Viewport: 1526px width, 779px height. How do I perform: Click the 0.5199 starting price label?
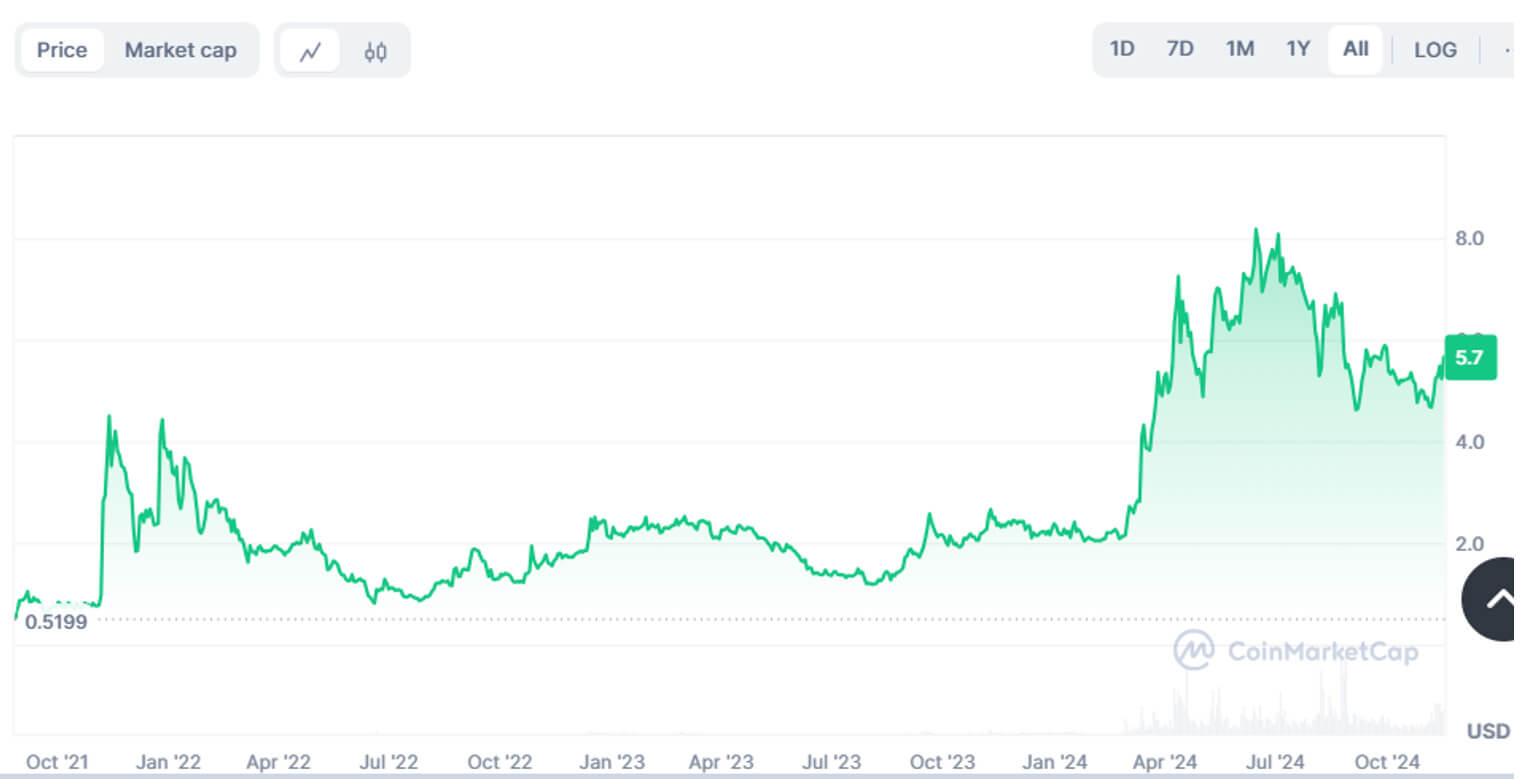(56, 622)
